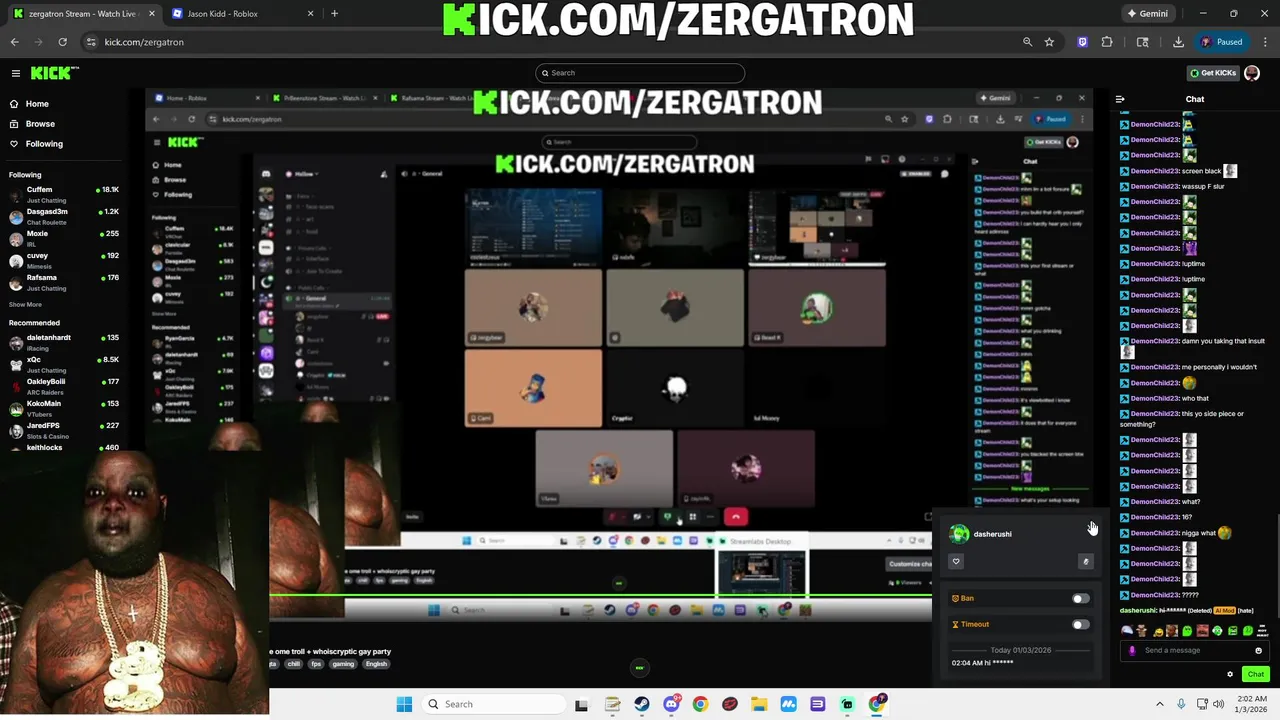Bookmark this page with star icon
Screen dimensions: 1280x720
[1049, 42]
